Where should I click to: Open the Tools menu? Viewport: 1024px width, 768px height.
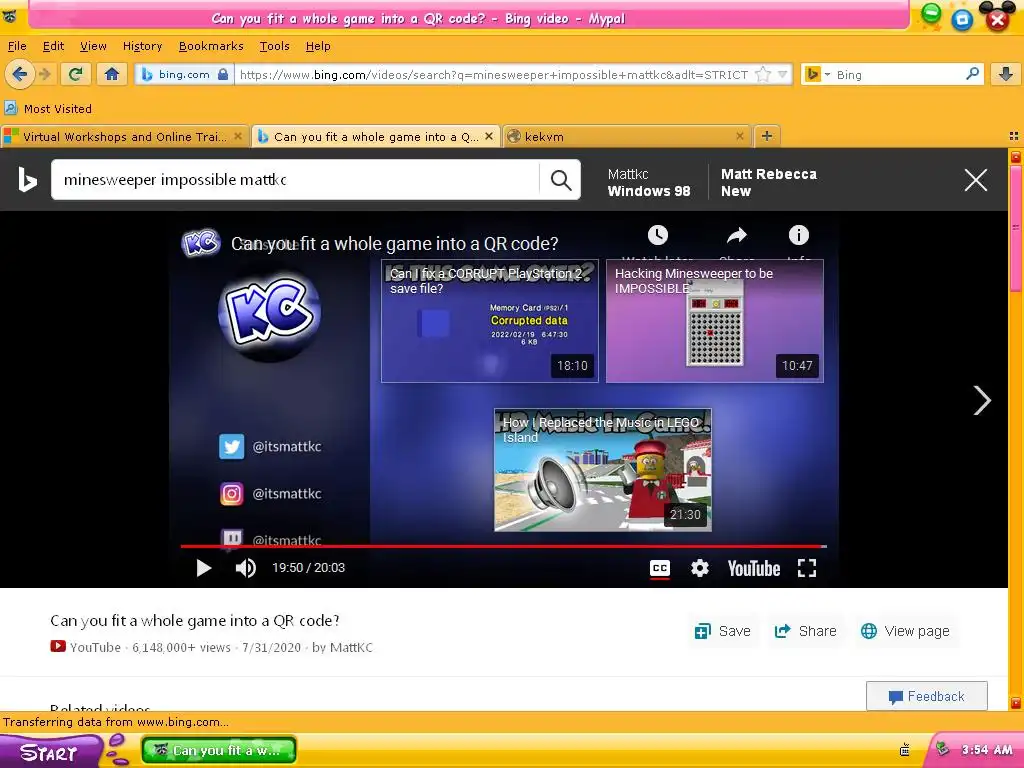pos(274,46)
